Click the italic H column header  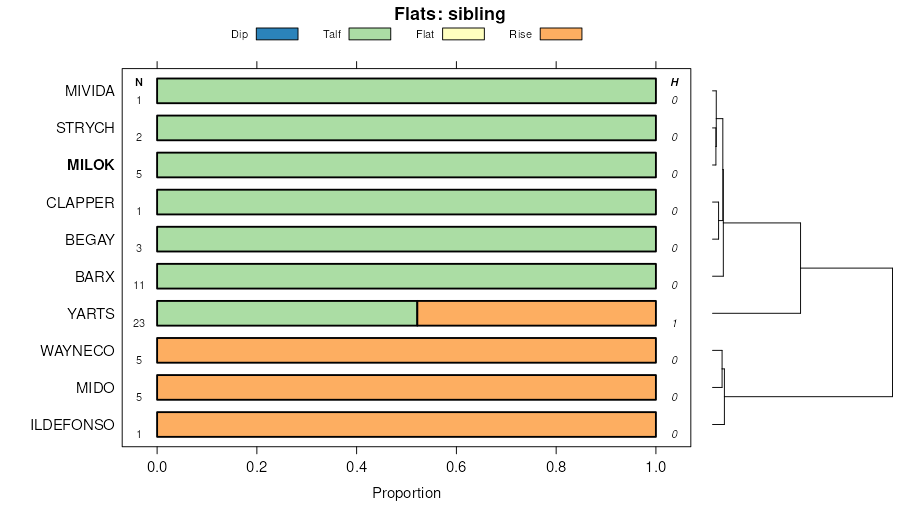[674, 82]
